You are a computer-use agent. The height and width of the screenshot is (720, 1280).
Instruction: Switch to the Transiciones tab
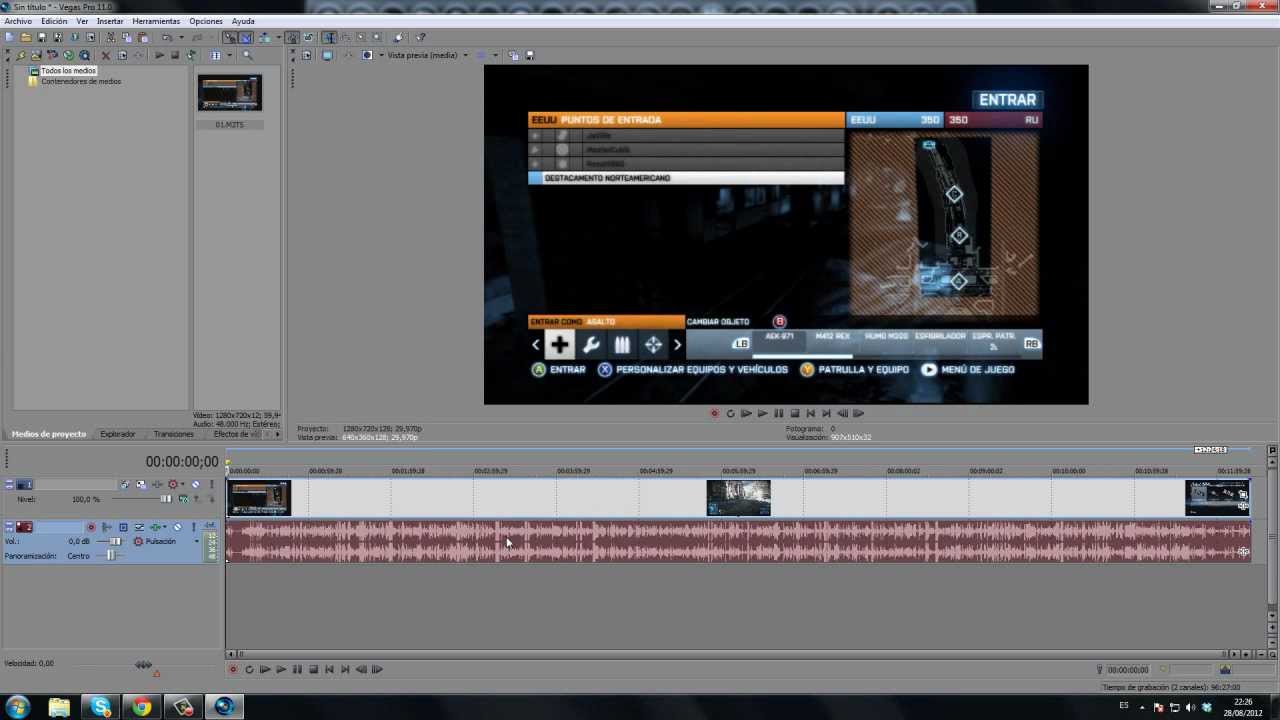[x=174, y=434]
